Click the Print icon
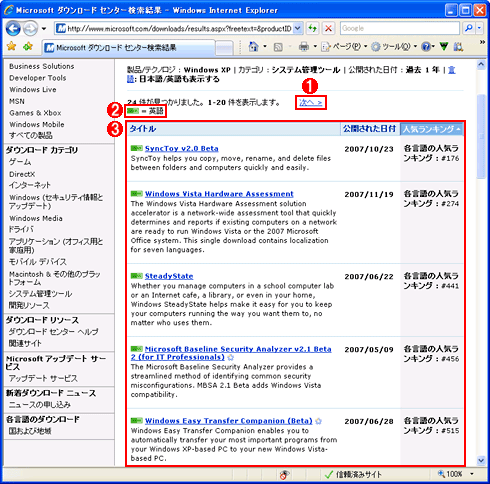This screenshot has height=484, width=490. pyautogui.click(x=304, y=47)
